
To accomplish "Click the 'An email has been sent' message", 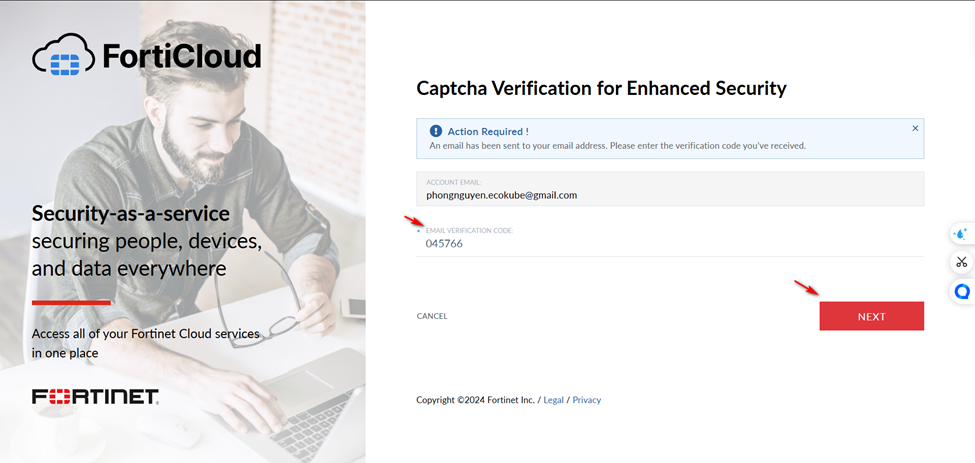I will coord(617,146).
